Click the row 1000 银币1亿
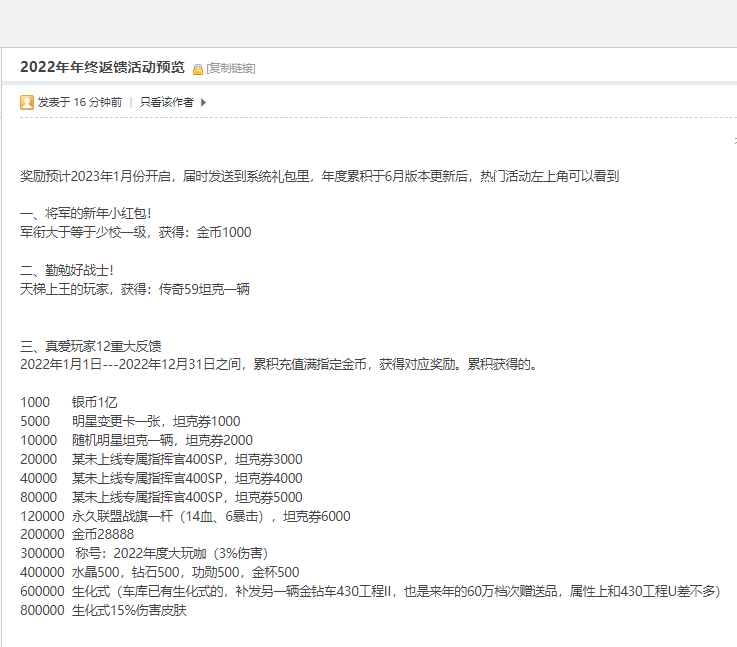The width and height of the screenshot is (737, 647). point(69,402)
